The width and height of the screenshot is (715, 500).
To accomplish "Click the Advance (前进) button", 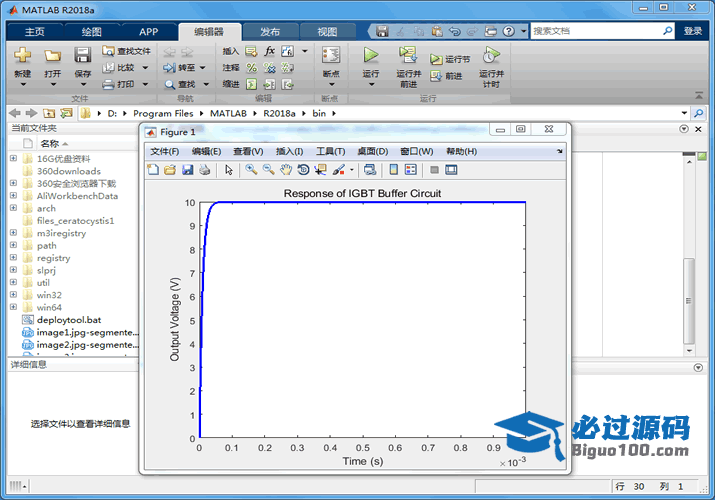I will 447,76.
